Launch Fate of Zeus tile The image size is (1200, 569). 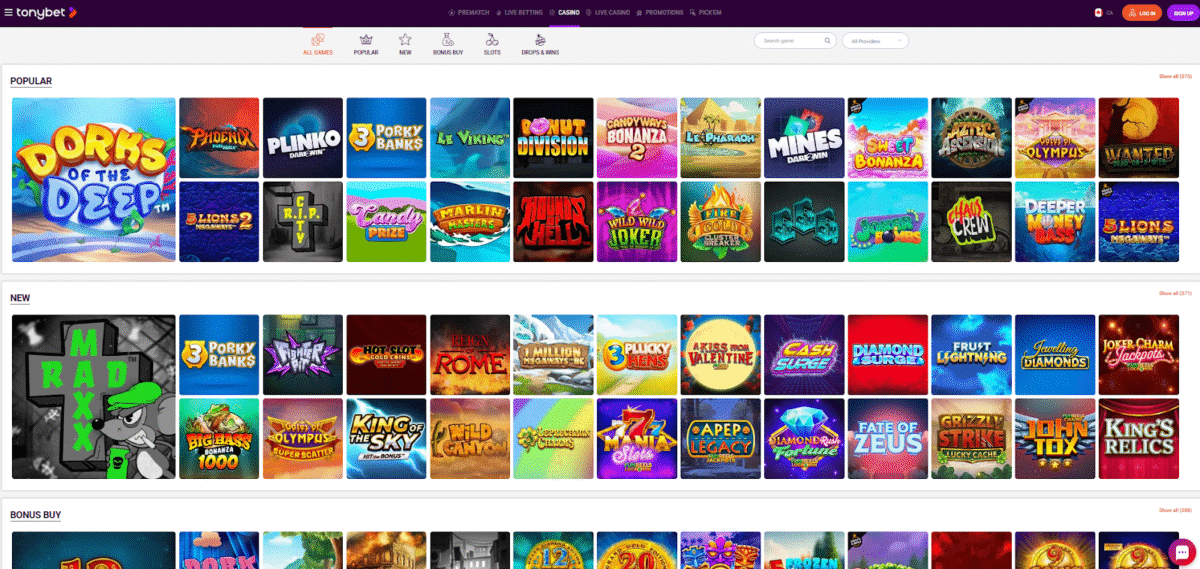888,439
